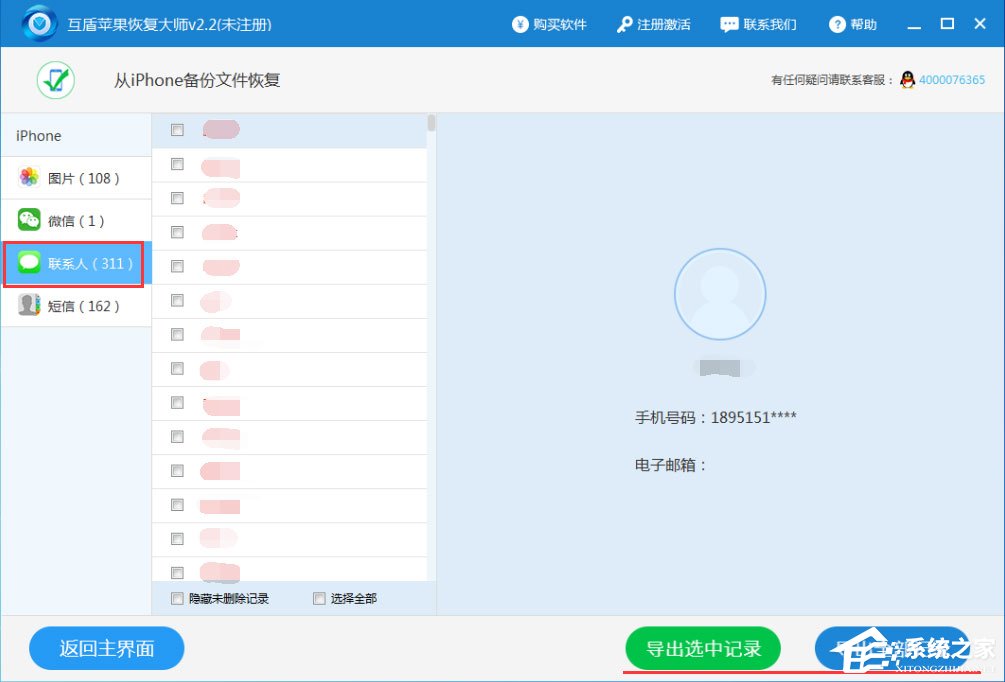
Task: Check the 选择全部 select-all checkbox
Action: 319,598
